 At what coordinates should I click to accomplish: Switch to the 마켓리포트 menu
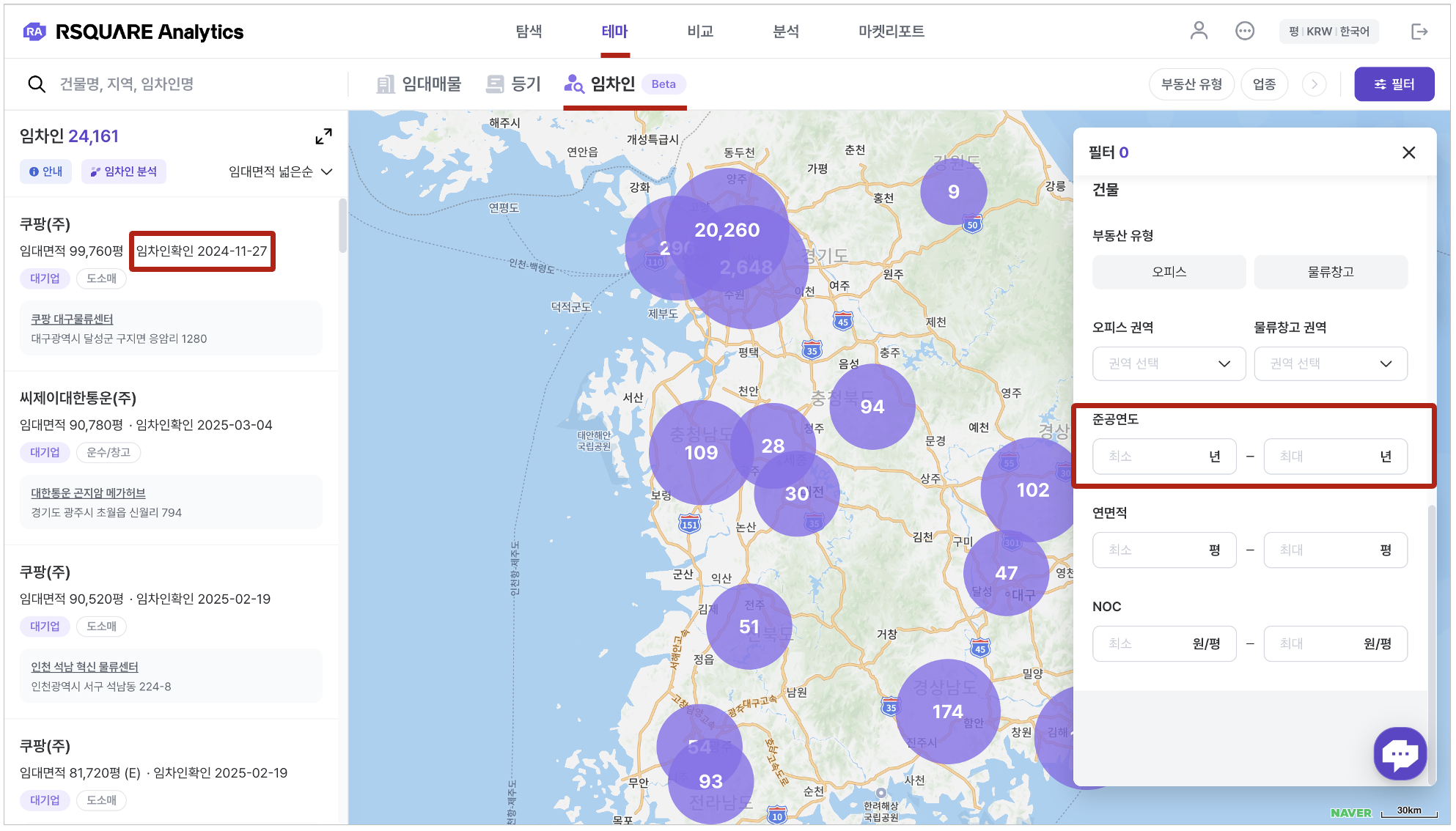click(891, 32)
